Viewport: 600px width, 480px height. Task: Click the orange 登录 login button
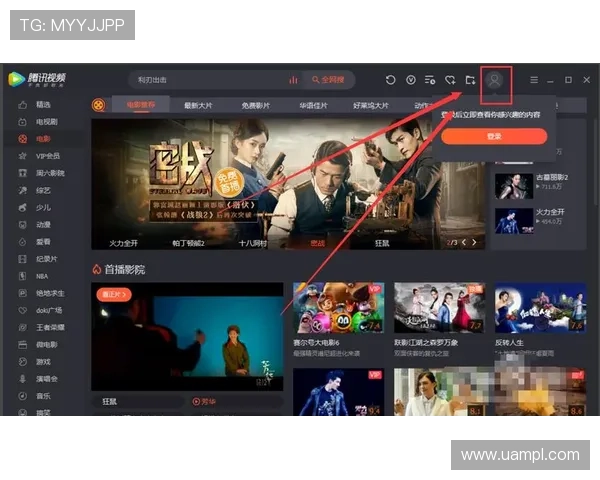click(x=494, y=136)
